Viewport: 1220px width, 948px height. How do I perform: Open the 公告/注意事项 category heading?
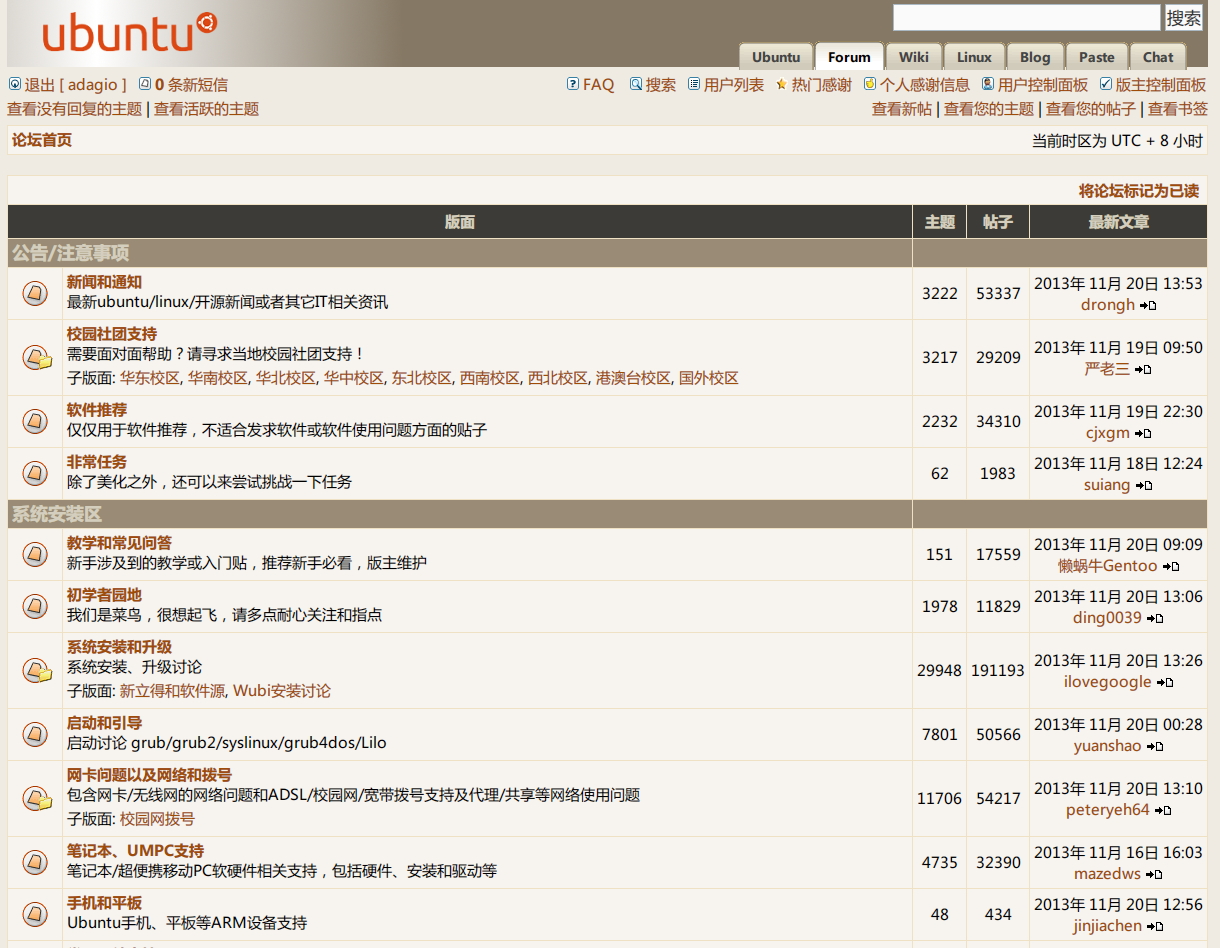pyautogui.click(x=71, y=253)
